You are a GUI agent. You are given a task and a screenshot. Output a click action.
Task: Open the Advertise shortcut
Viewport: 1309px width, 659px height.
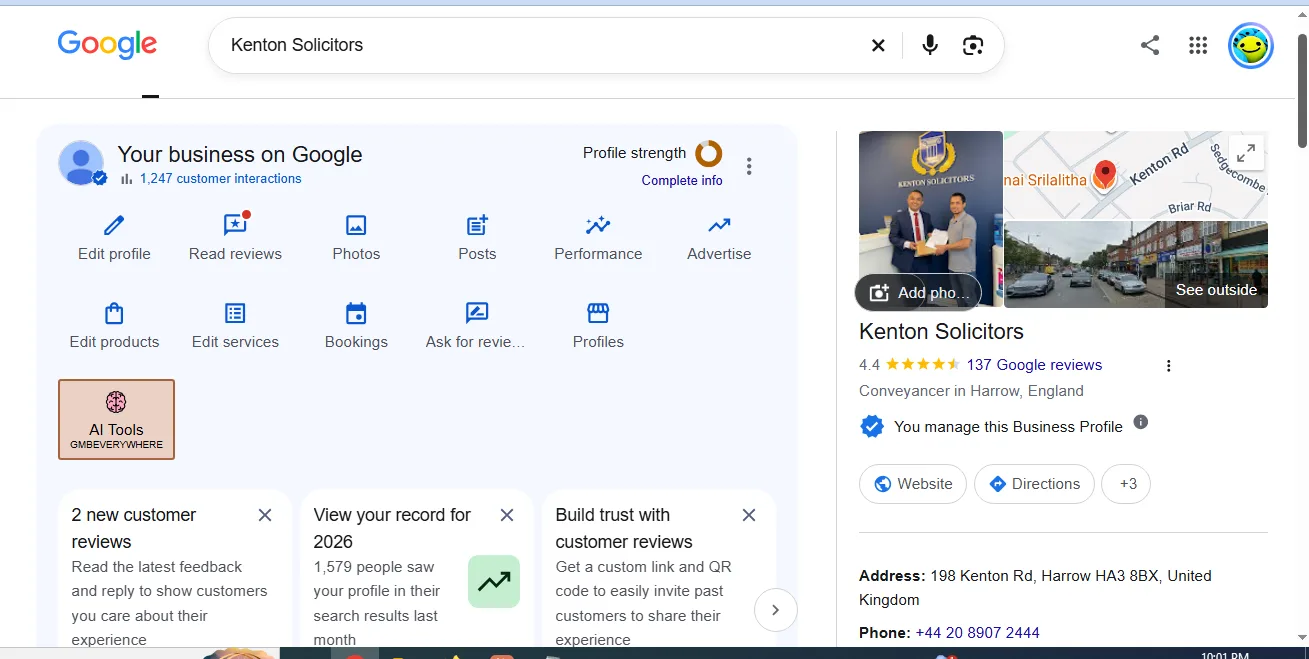point(719,238)
